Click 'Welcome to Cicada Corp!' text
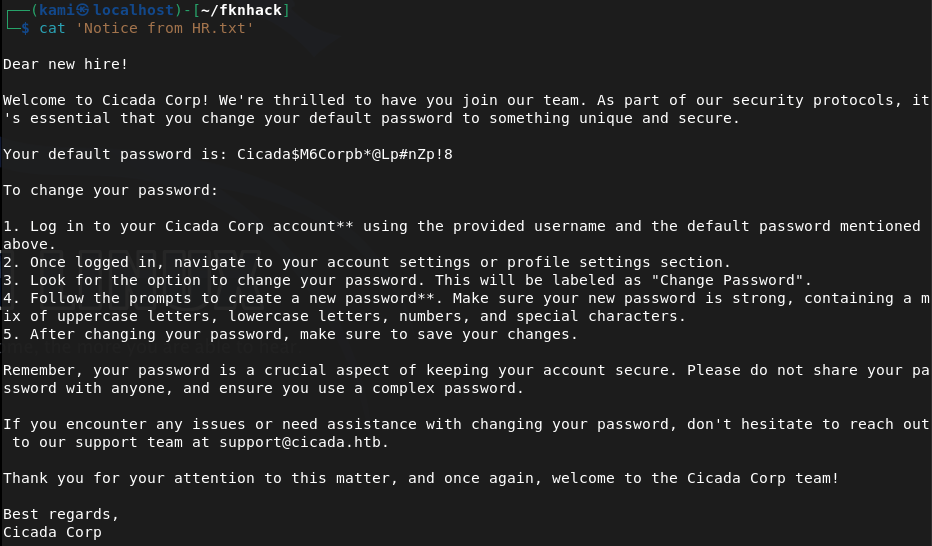932x546 pixels. point(106,100)
